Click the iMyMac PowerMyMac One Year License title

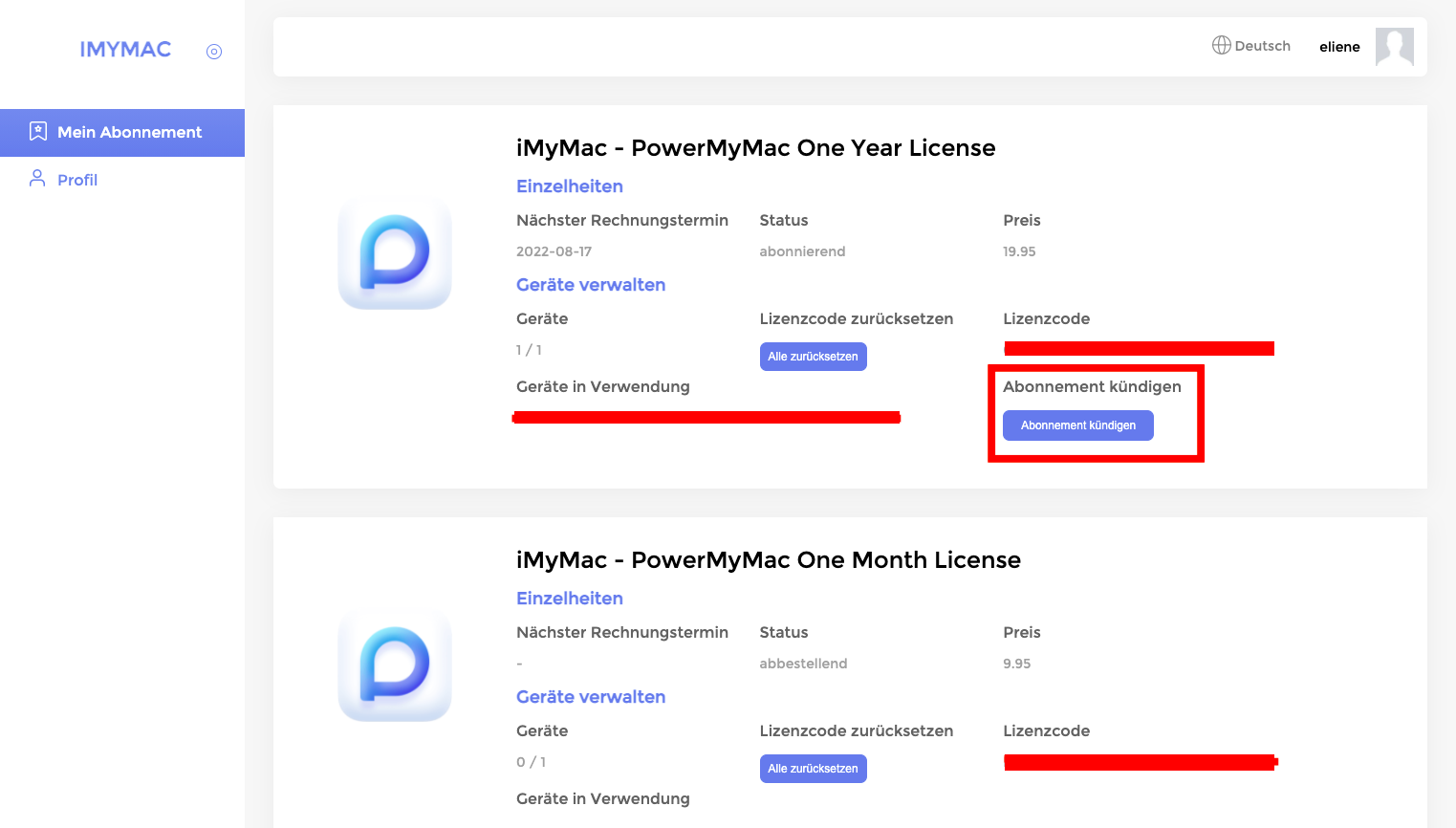point(756,148)
